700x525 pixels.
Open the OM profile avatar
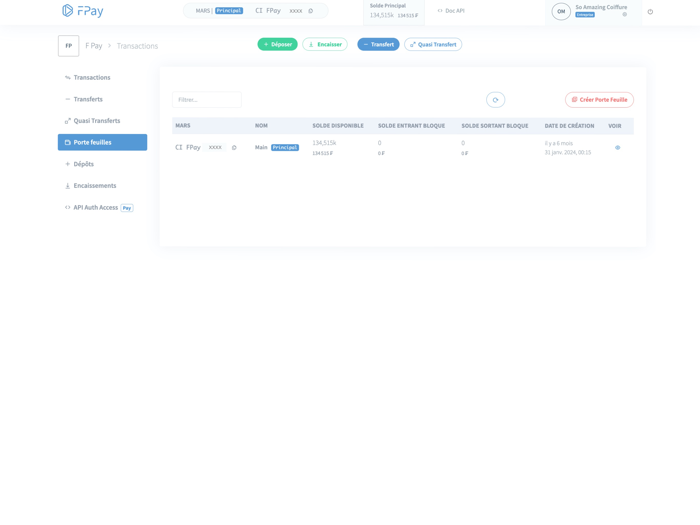(x=561, y=12)
